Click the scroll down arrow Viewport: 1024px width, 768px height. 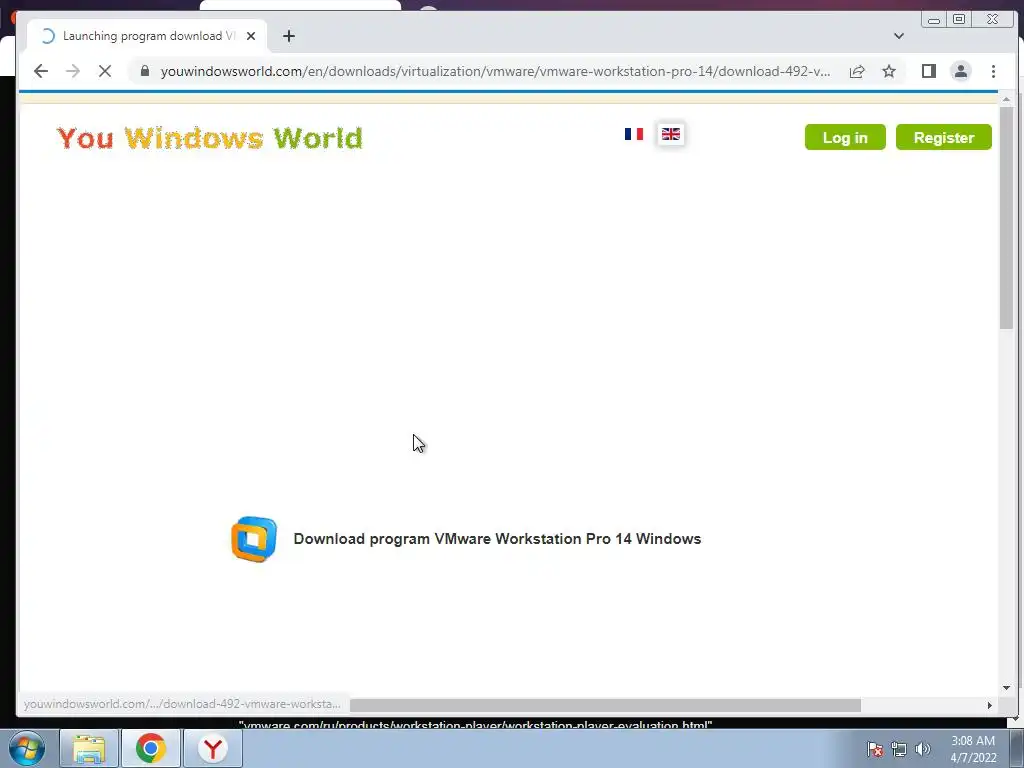tap(1006, 688)
